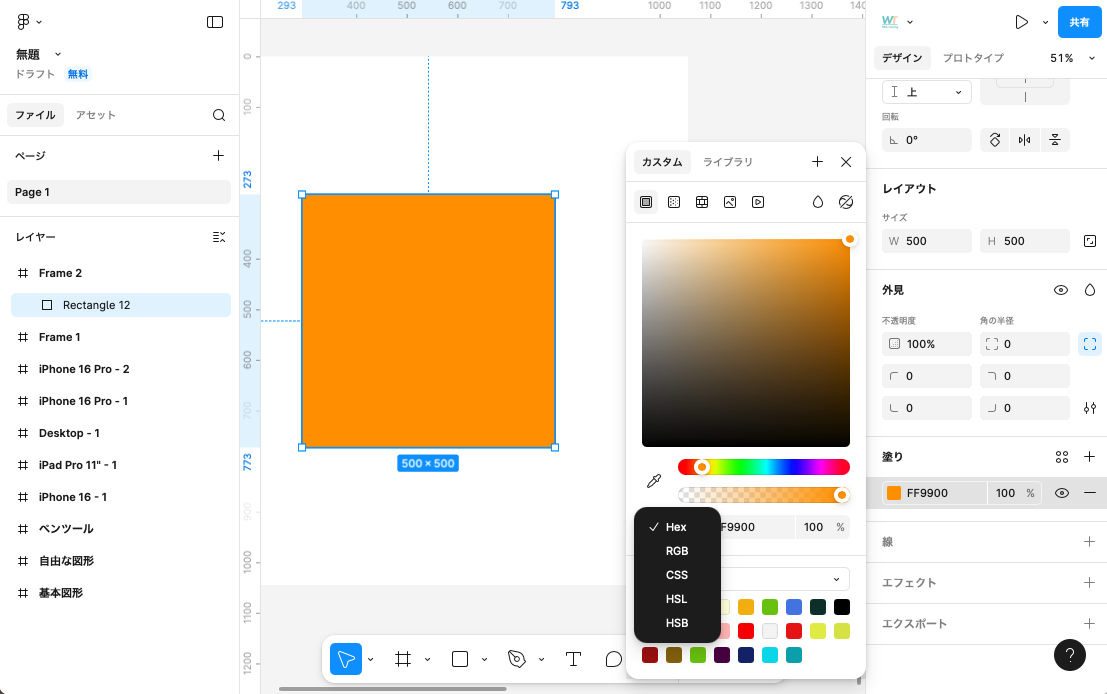Hide the FF9900 fill with its eye toggle

click(1061, 492)
